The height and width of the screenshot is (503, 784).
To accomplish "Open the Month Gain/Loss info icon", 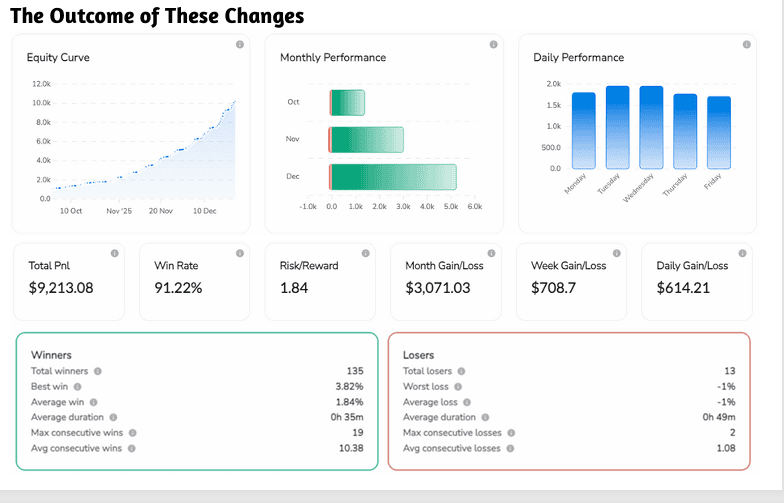I will pyautogui.click(x=492, y=254).
